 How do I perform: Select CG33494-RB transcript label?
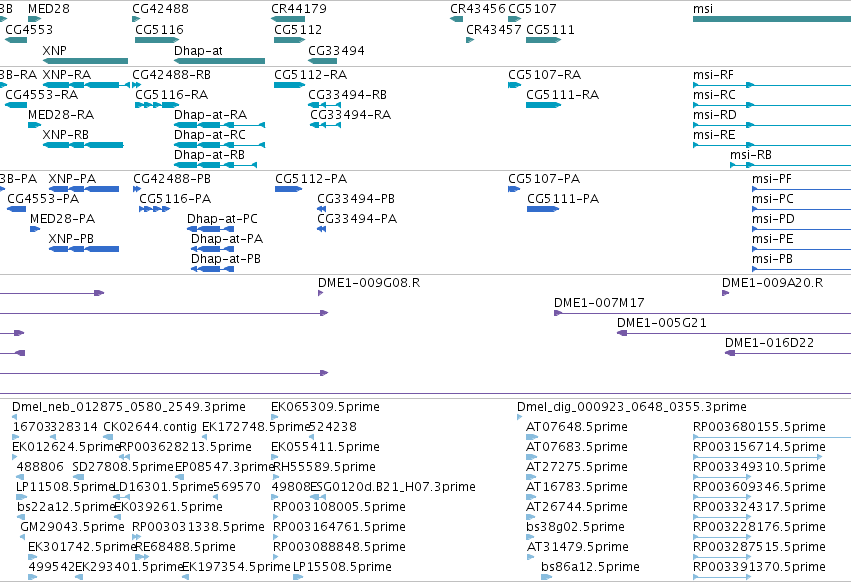(x=347, y=95)
